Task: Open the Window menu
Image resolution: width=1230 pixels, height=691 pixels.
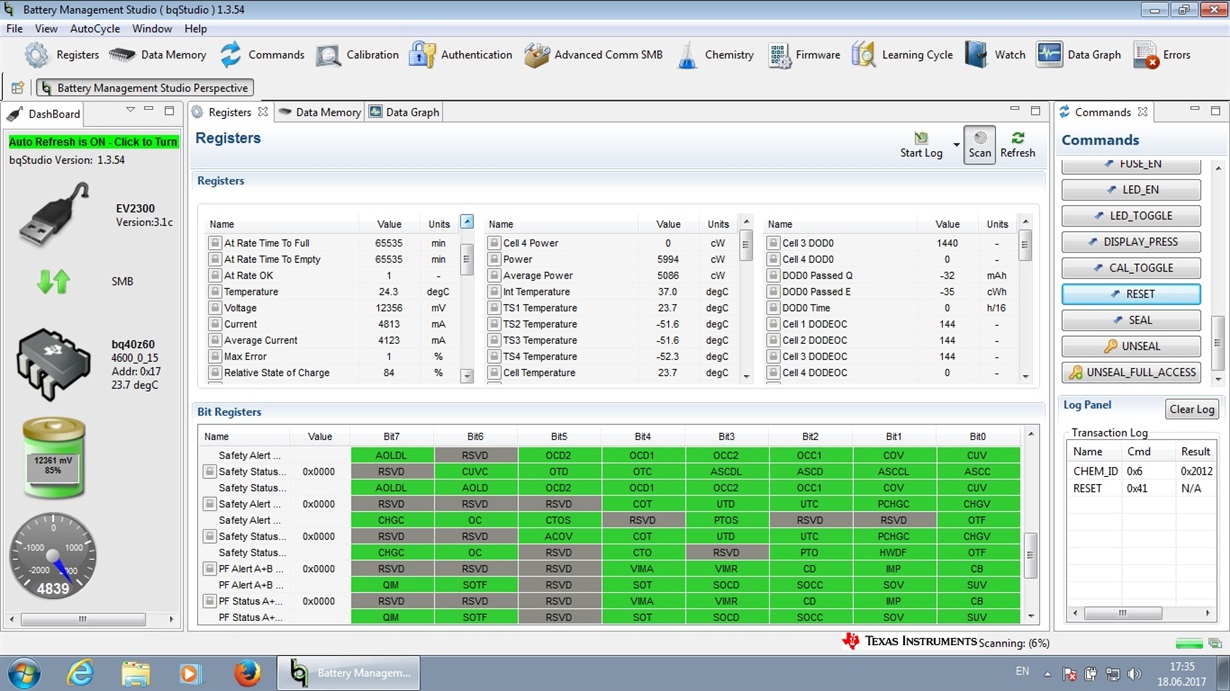Action: coord(152,29)
